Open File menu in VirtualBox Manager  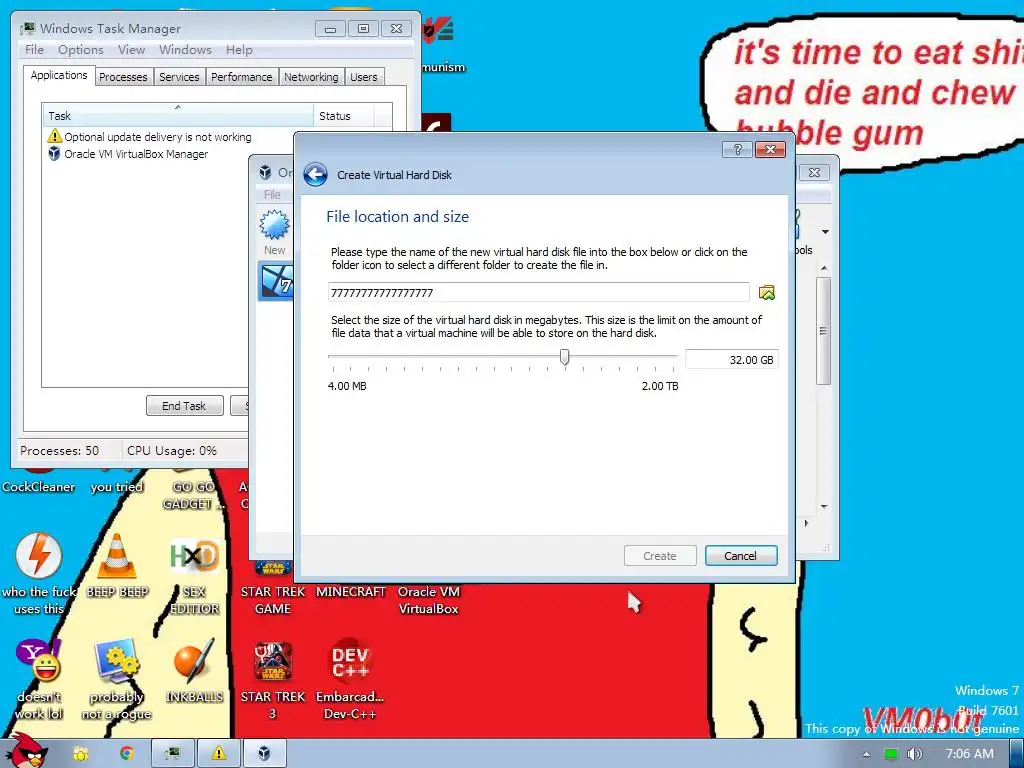click(x=272, y=195)
